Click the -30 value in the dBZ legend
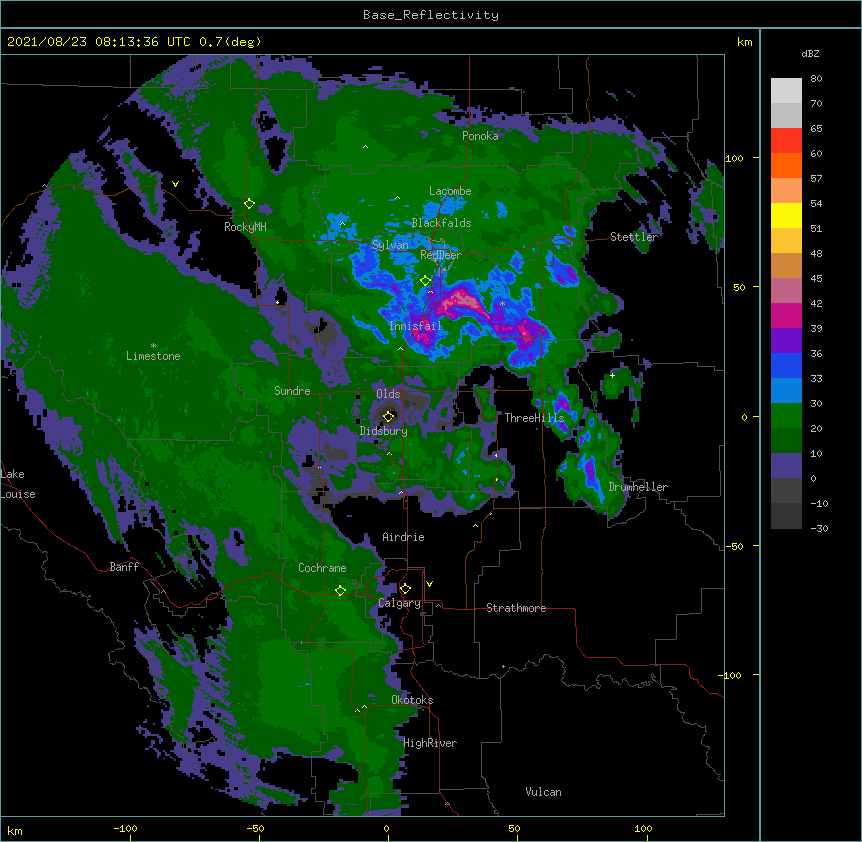 (x=819, y=528)
